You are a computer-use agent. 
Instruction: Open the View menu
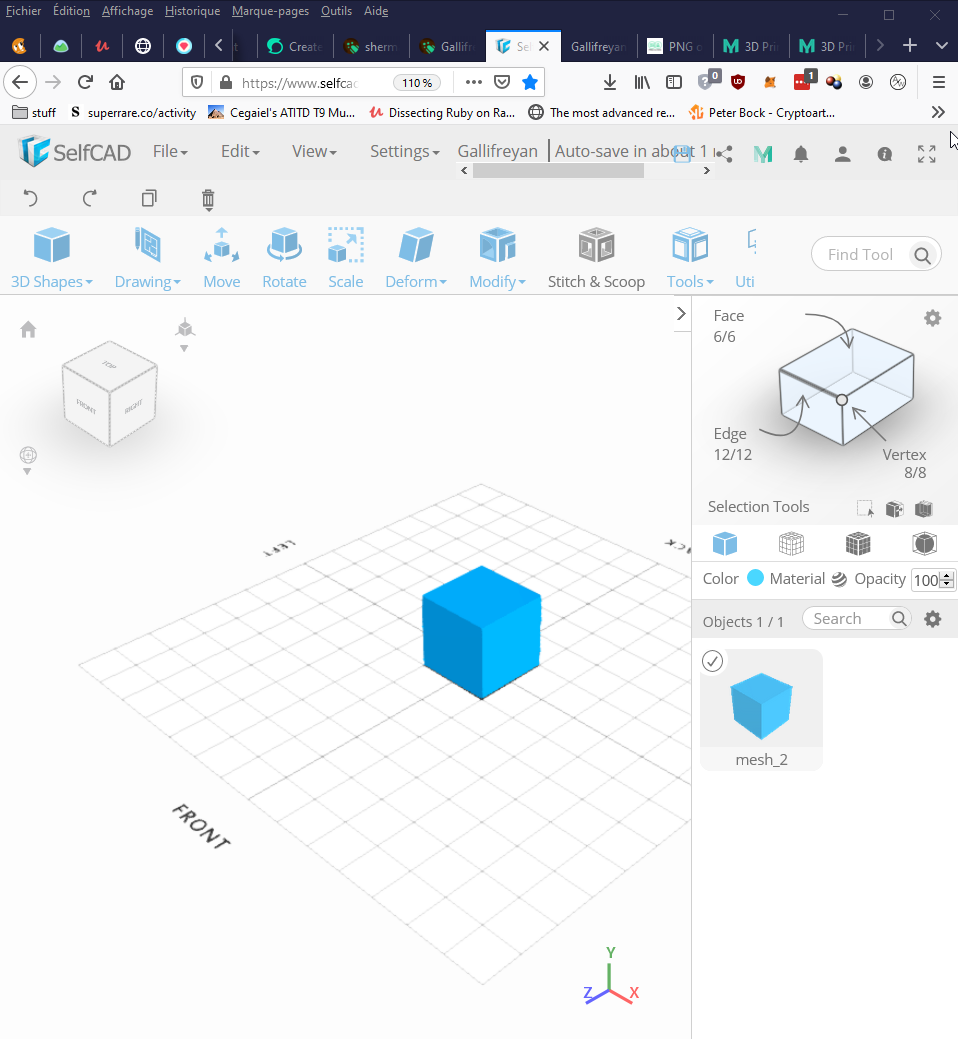pos(314,151)
